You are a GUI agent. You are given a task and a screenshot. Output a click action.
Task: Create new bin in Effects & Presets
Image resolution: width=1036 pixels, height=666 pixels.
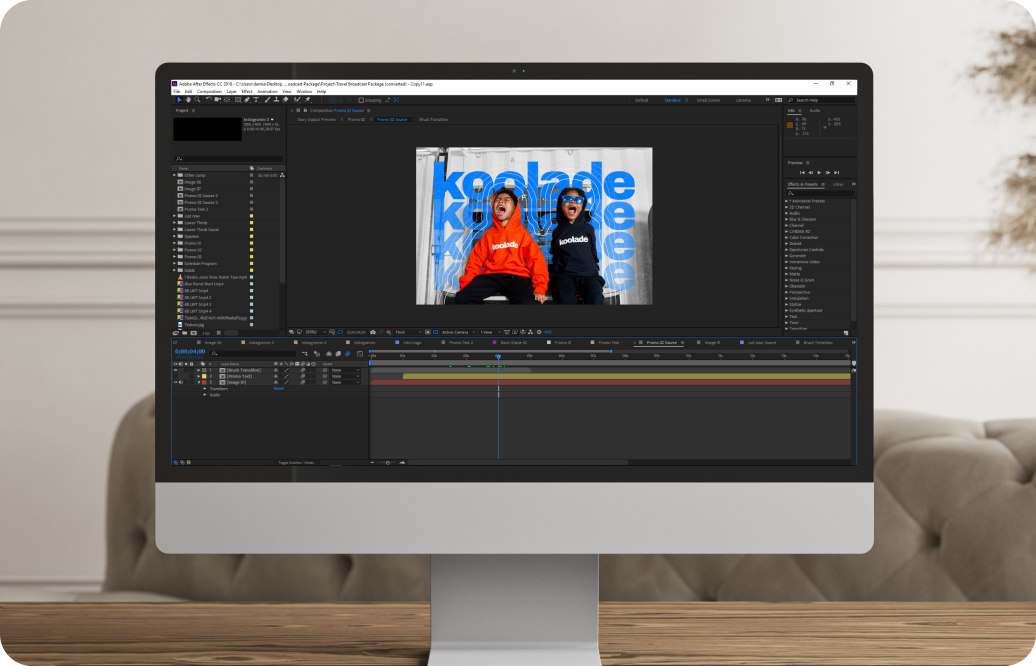coord(846,332)
